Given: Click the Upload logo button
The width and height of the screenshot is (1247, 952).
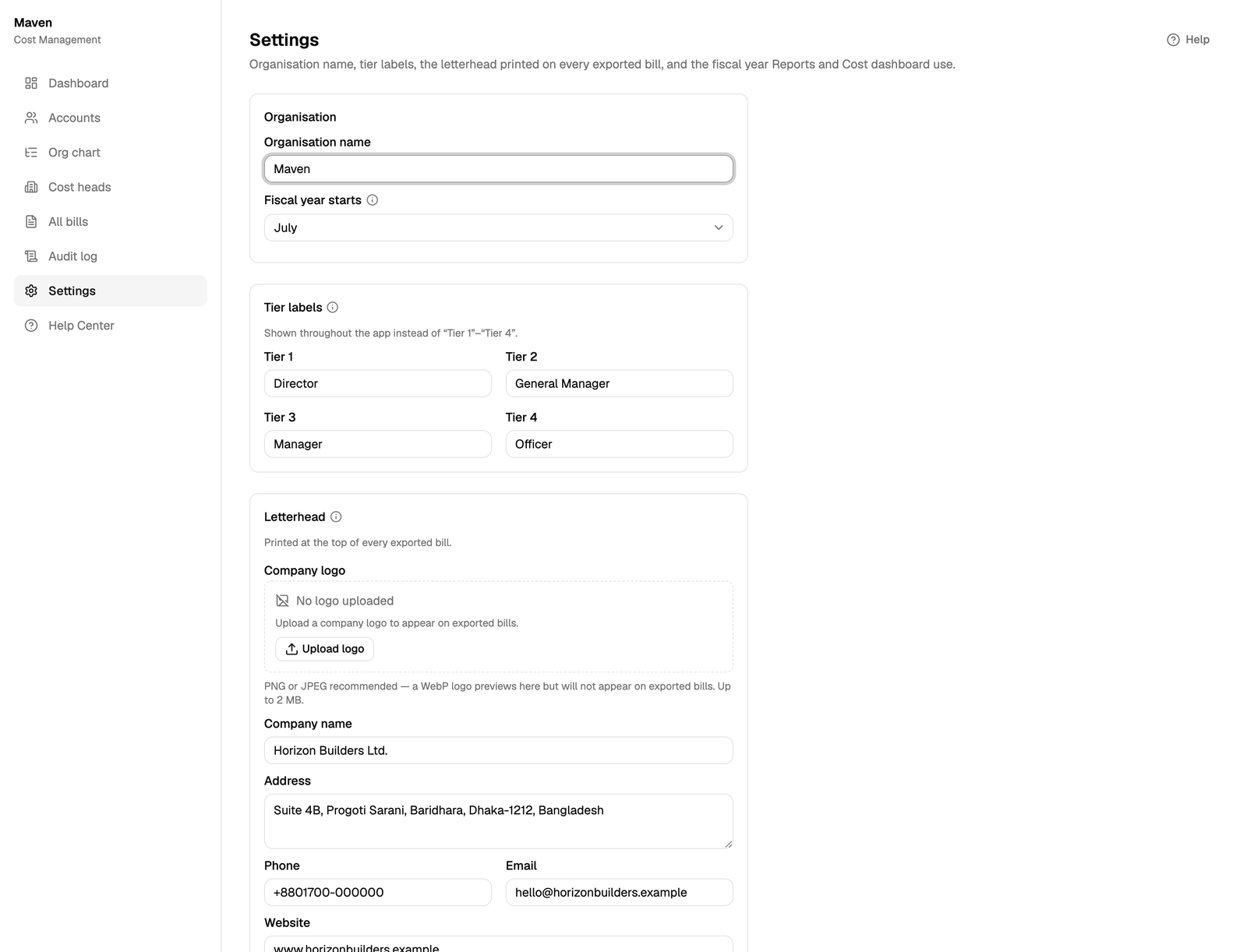Looking at the screenshot, I should click(x=325, y=649).
